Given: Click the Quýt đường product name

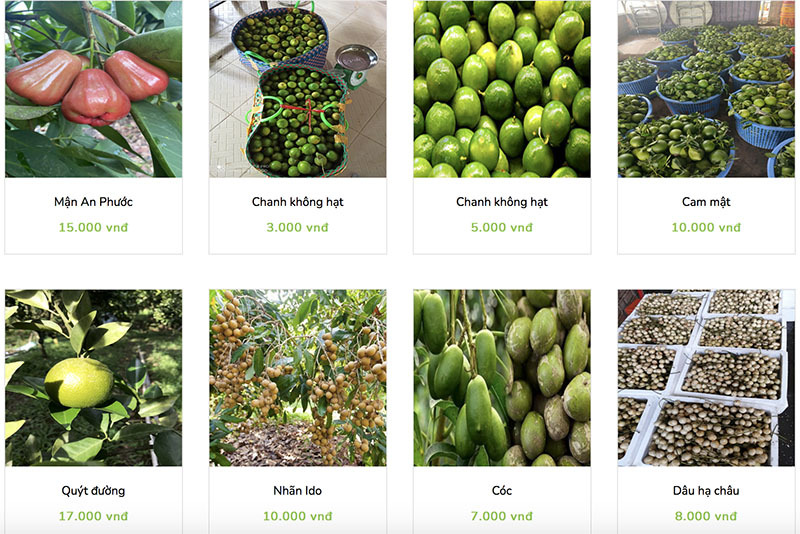Looking at the screenshot, I should click(93, 491).
